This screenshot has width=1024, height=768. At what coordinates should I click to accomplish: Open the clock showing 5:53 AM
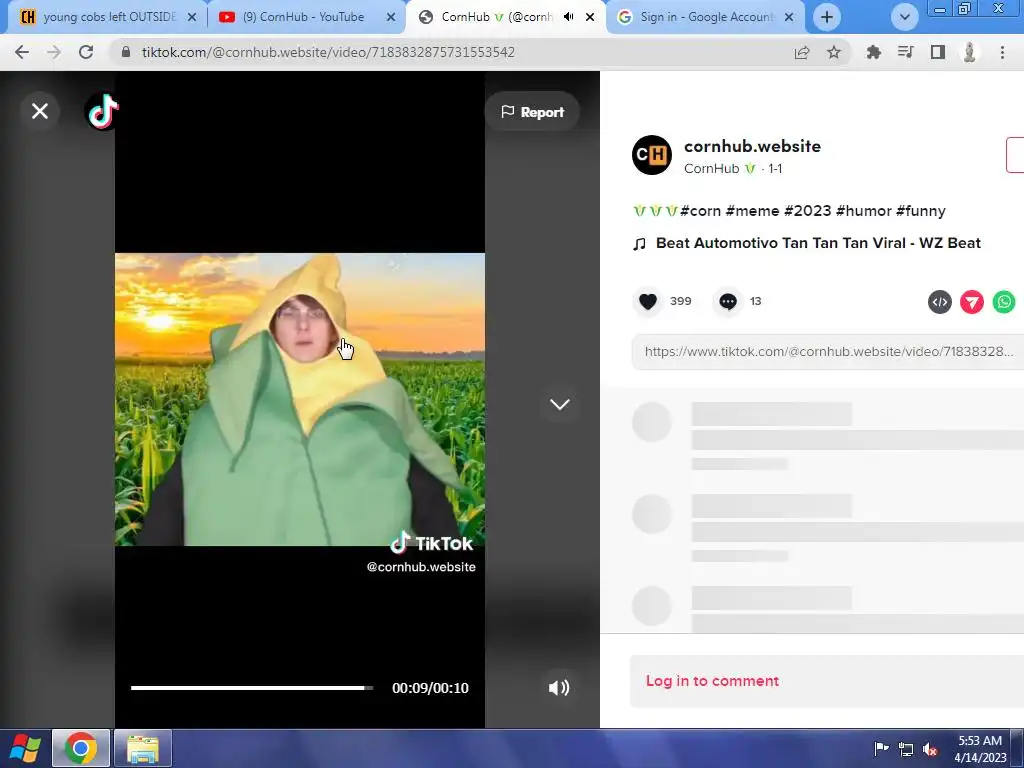(980, 749)
